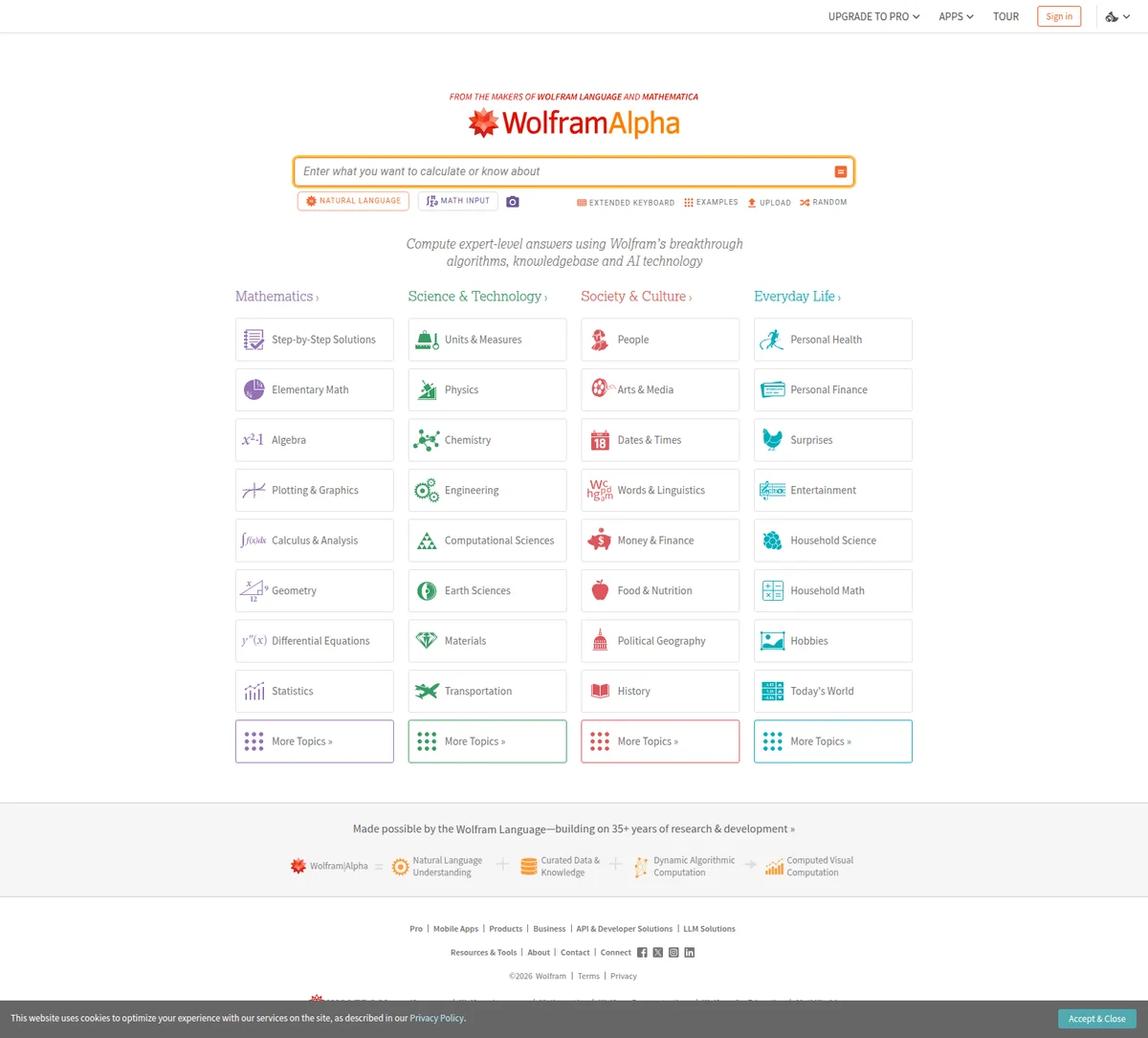The image size is (1148, 1038).
Task: Click the Wolfram|Alpha spikey logo
Action: (x=483, y=122)
